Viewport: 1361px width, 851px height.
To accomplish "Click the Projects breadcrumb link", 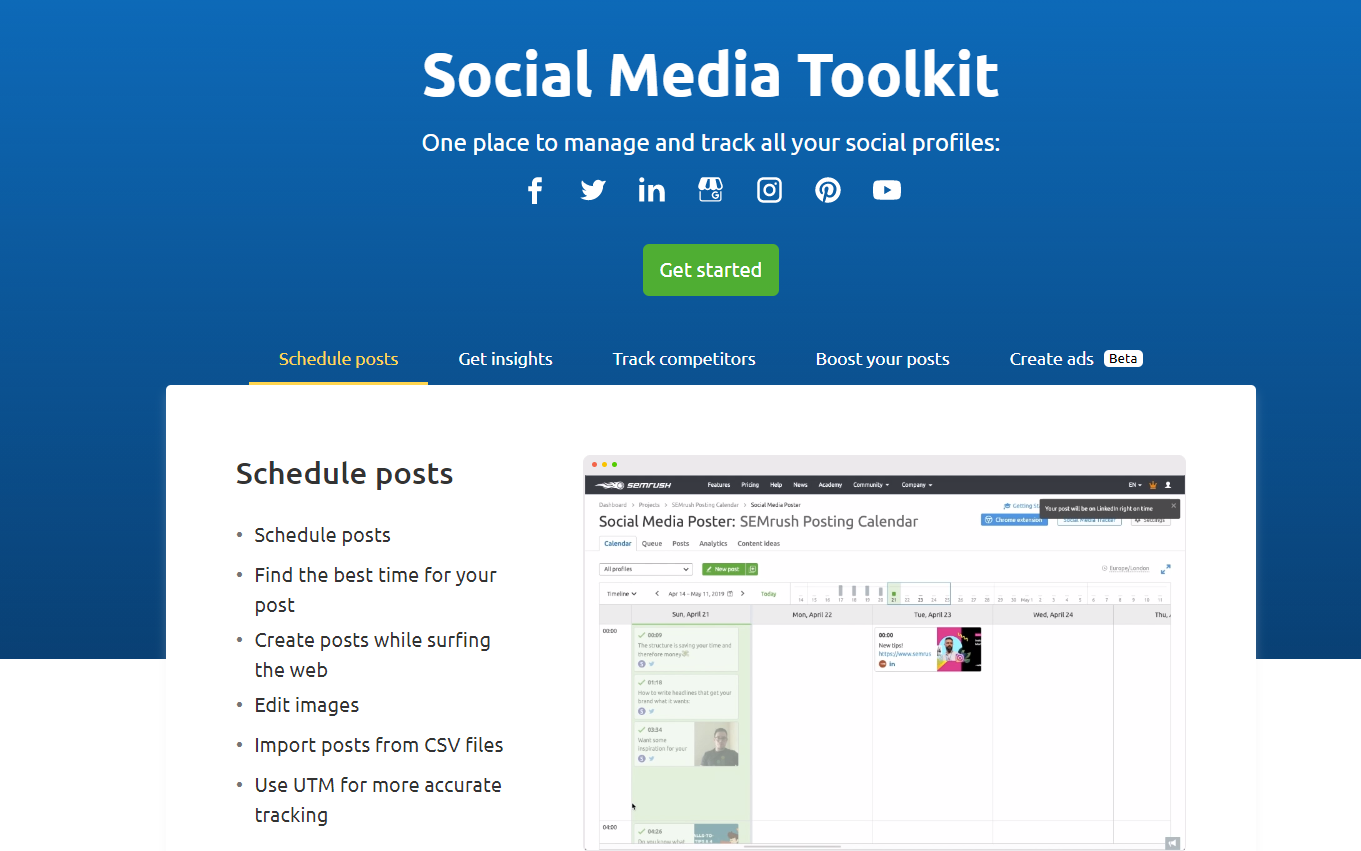I will 649,505.
